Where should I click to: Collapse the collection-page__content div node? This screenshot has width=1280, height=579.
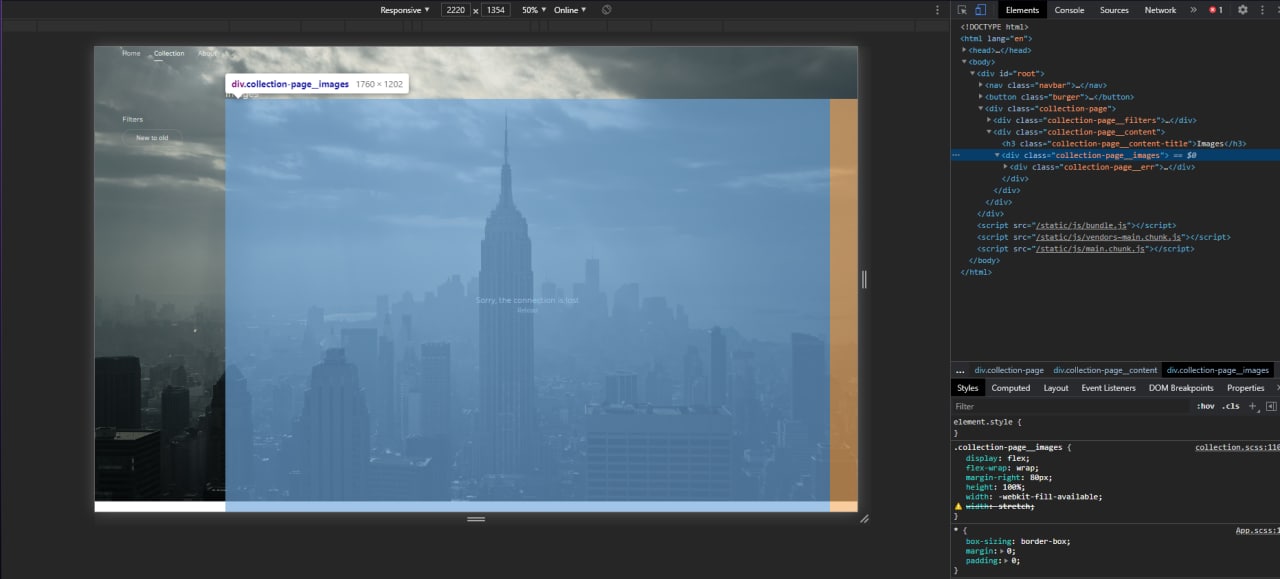click(989, 132)
